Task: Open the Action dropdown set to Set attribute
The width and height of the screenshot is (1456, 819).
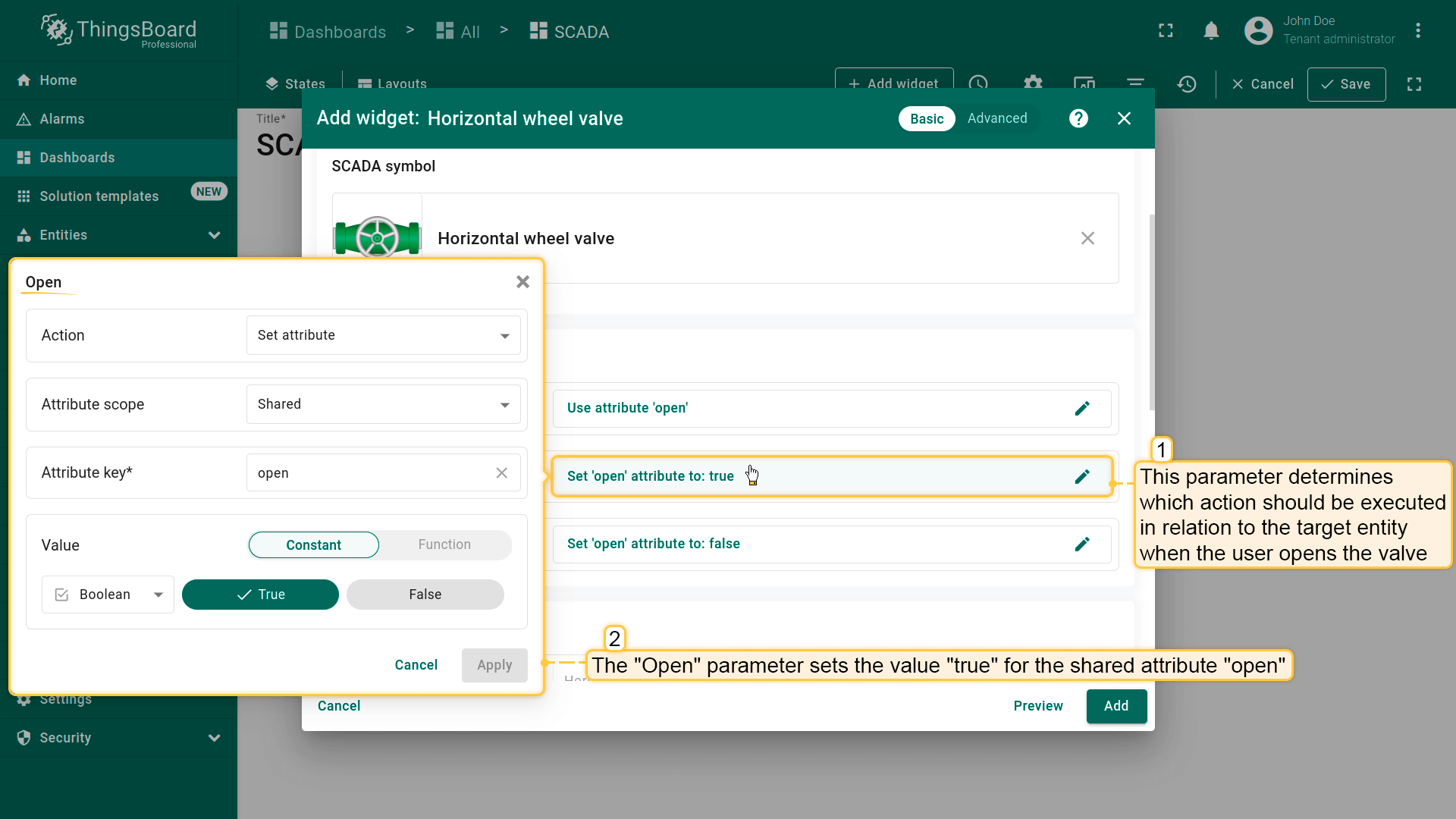Action: (383, 335)
